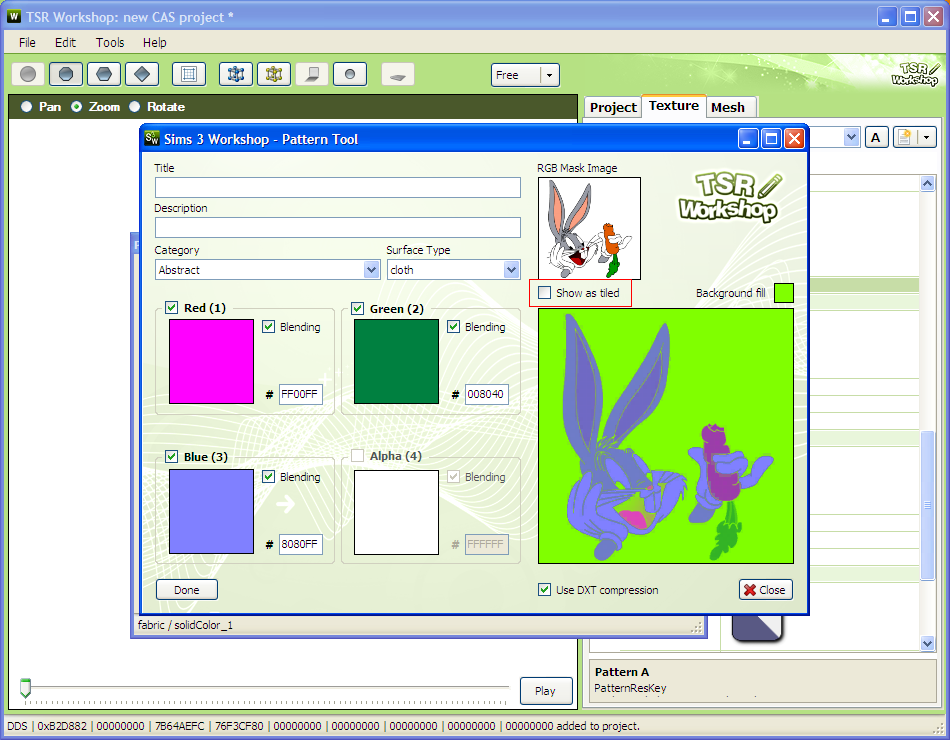
Task: Click the A button in Texture panel
Action: tap(876, 138)
